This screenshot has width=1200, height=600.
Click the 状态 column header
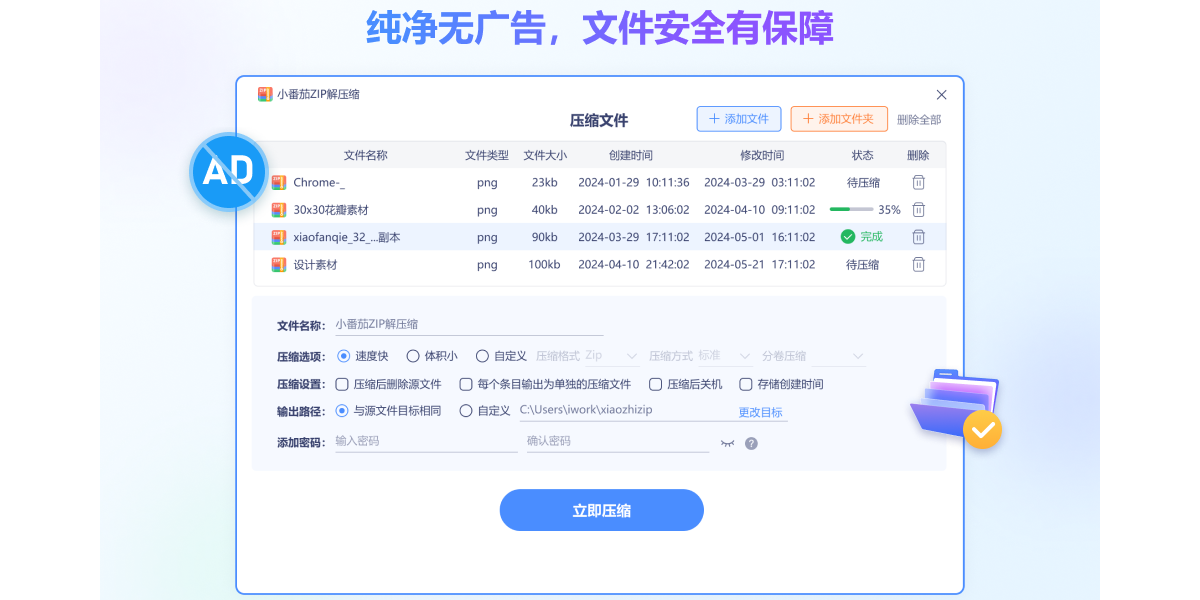pyautogui.click(x=862, y=156)
